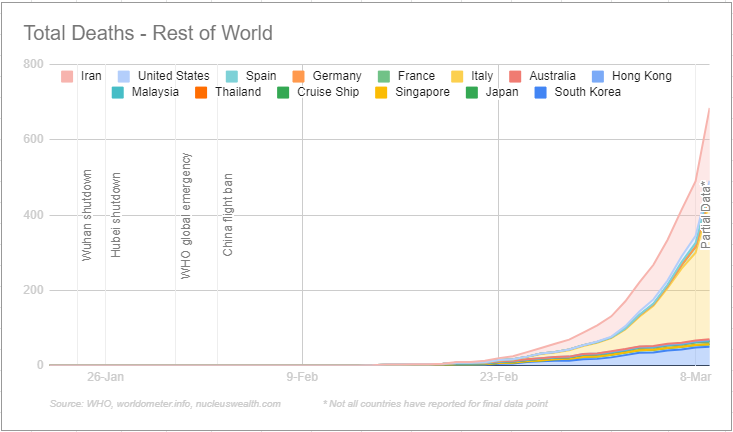733x432 pixels.
Task: Select the Italy legend color box
Action: [457, 76]
